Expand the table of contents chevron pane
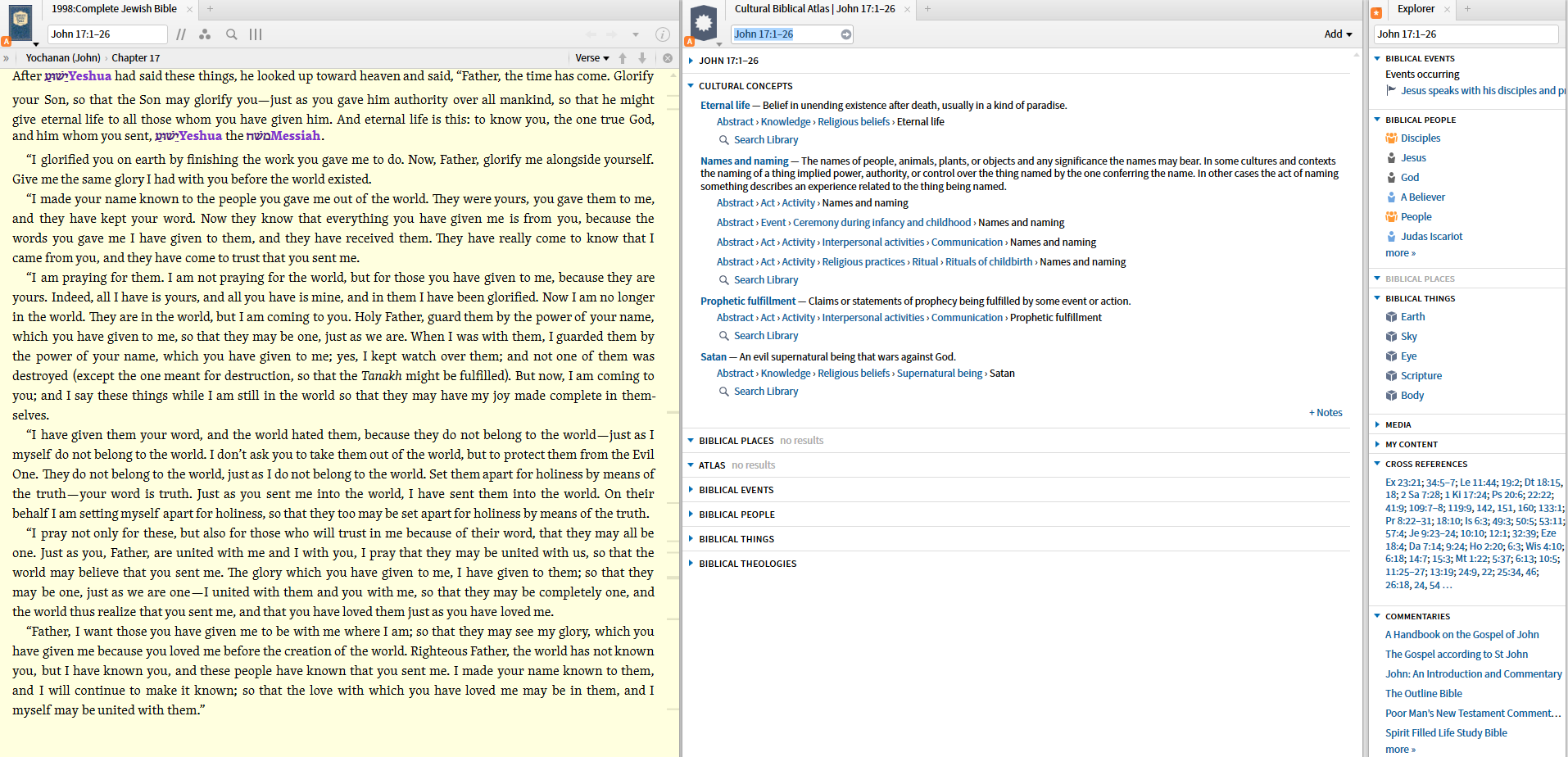1568x757 pixels. [x=7, y=58]
